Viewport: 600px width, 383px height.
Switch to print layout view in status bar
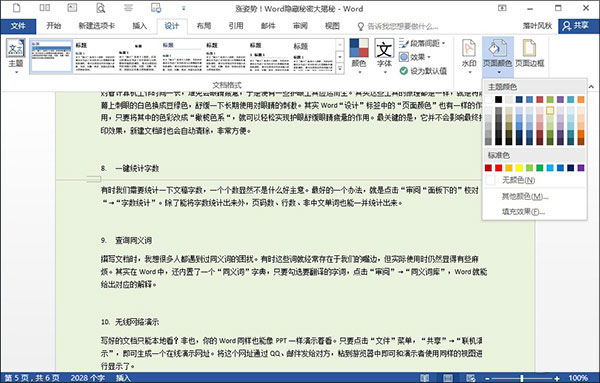pyautogui.click(x=448, y=378)
